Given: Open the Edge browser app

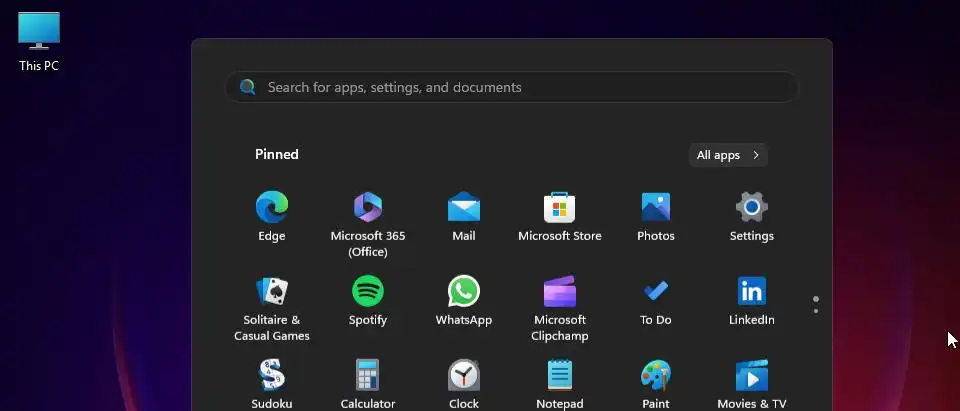Looking at the screenshot, I should pos(272,217).
